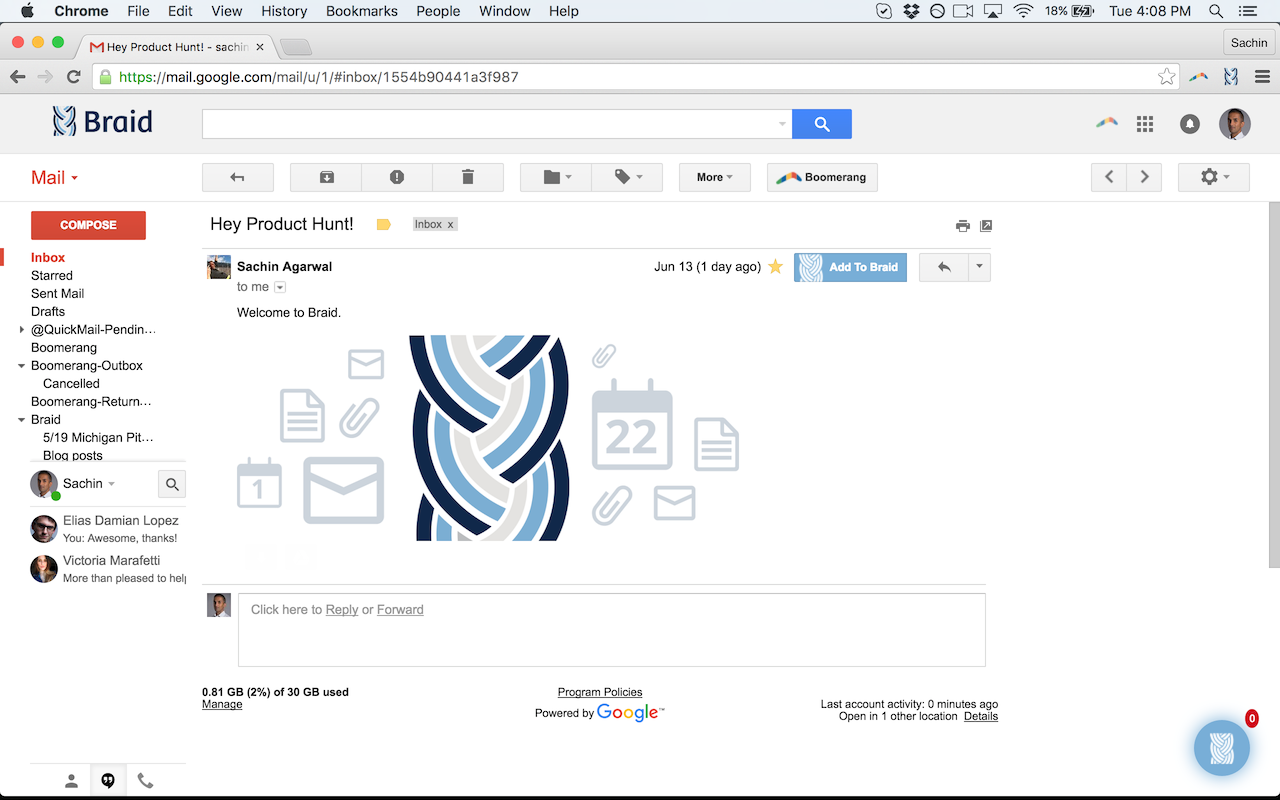The width and height of the screenshot is (1280, 800).
Task: Switch to the Hangouts conversations tab icon
Action: point(108,781)
